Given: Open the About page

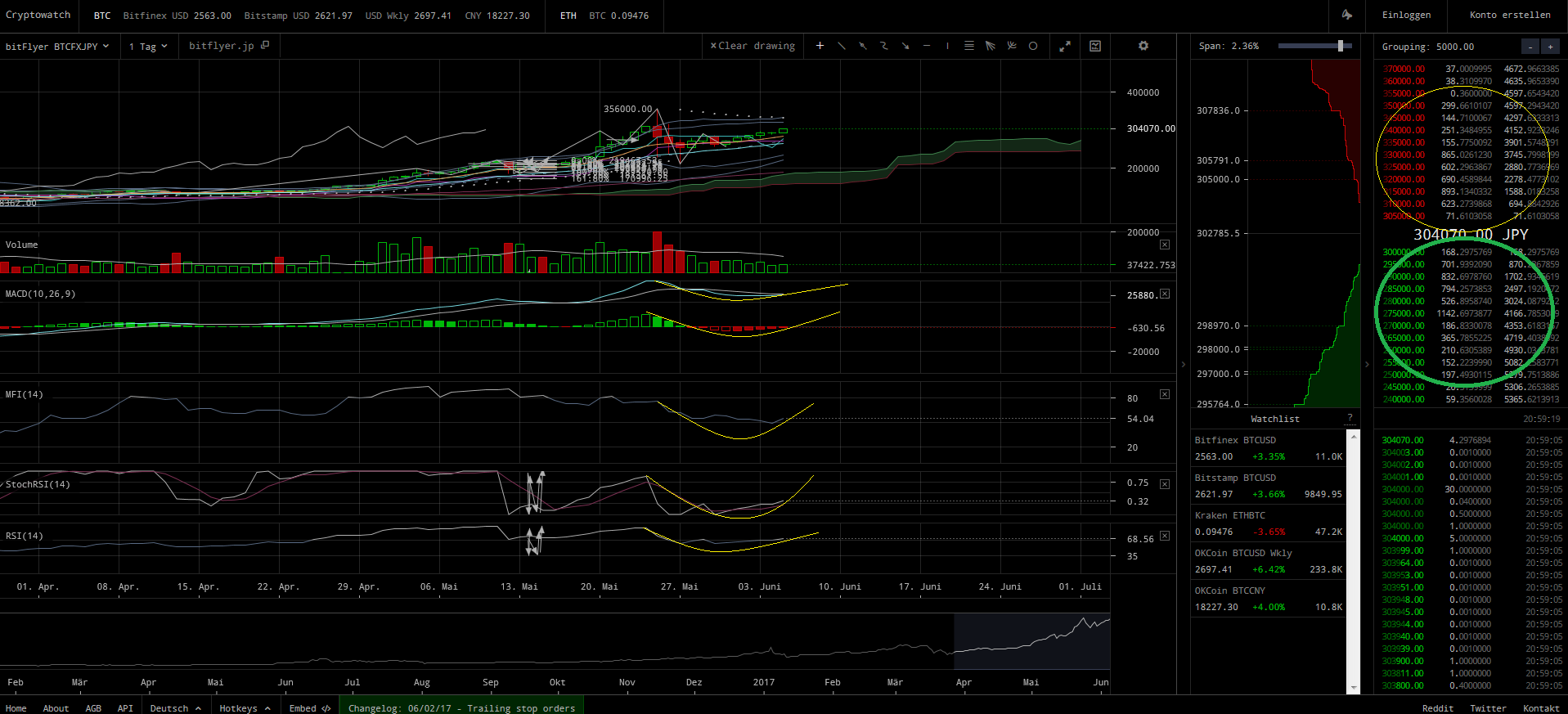Looking at the screenshot, I should 56,708.
